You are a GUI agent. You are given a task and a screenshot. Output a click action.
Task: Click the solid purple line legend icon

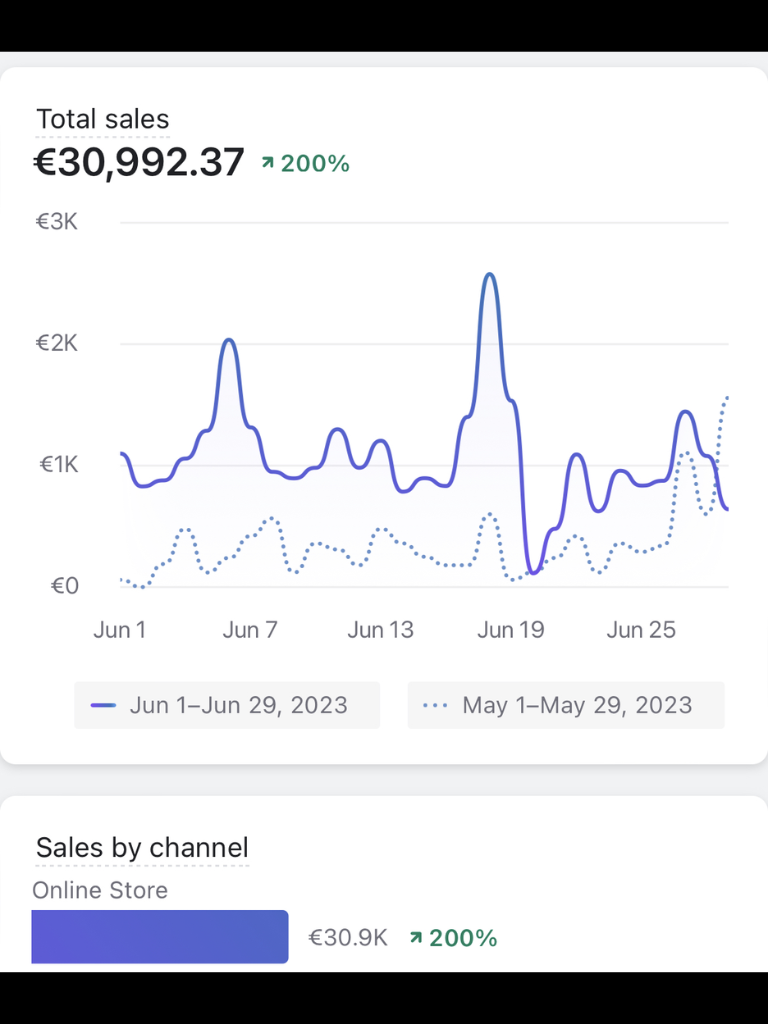click(x=103, y=705)
